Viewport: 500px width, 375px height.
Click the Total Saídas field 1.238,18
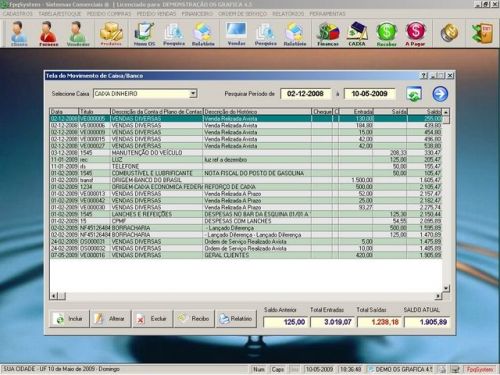[x=379, y=322]
